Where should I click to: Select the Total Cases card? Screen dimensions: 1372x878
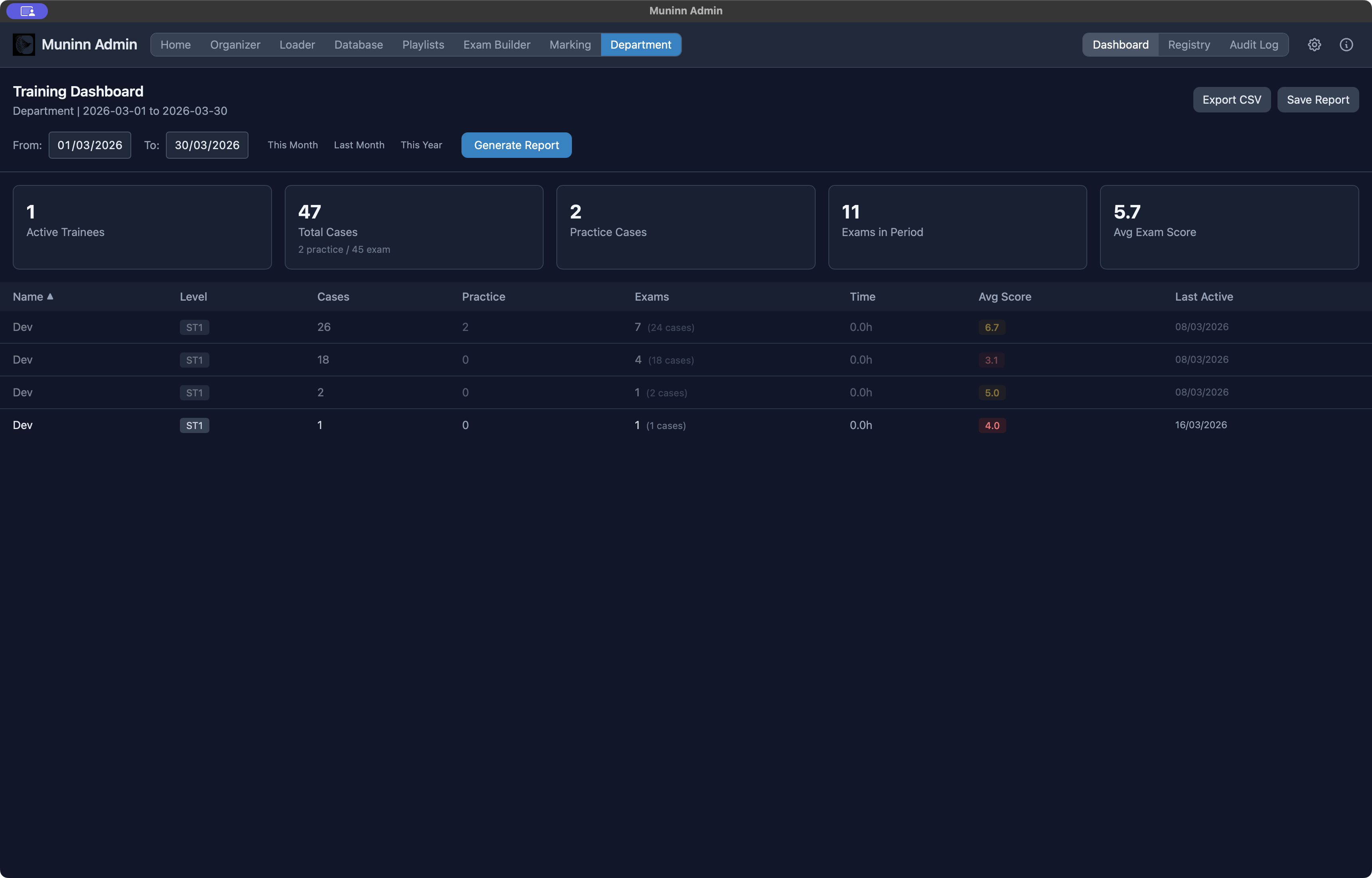pyautogui.click(x=414, y=227)
